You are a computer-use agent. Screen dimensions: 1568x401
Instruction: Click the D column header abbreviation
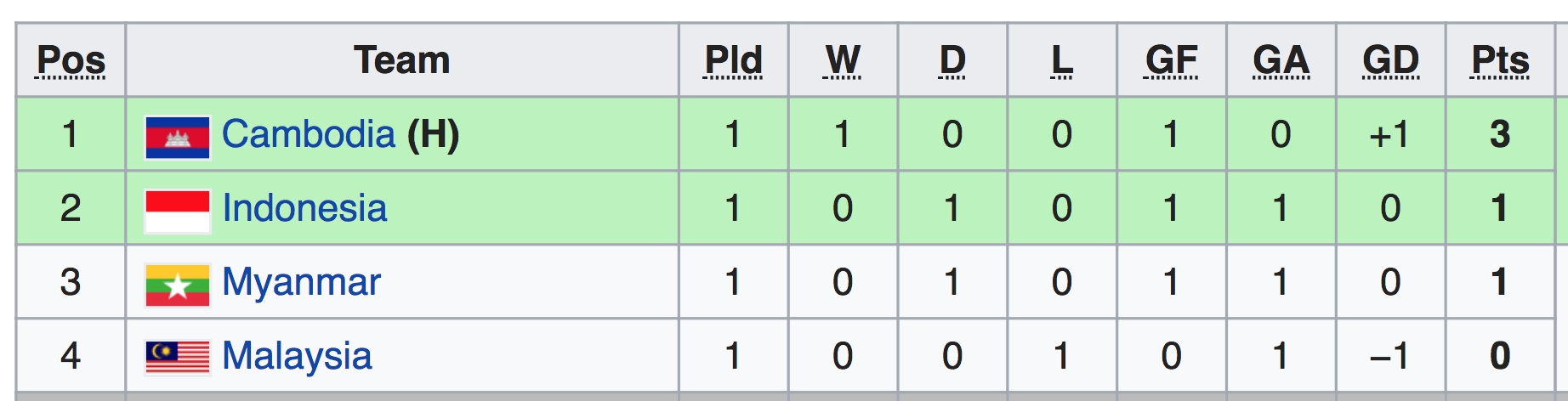(952, 60)
